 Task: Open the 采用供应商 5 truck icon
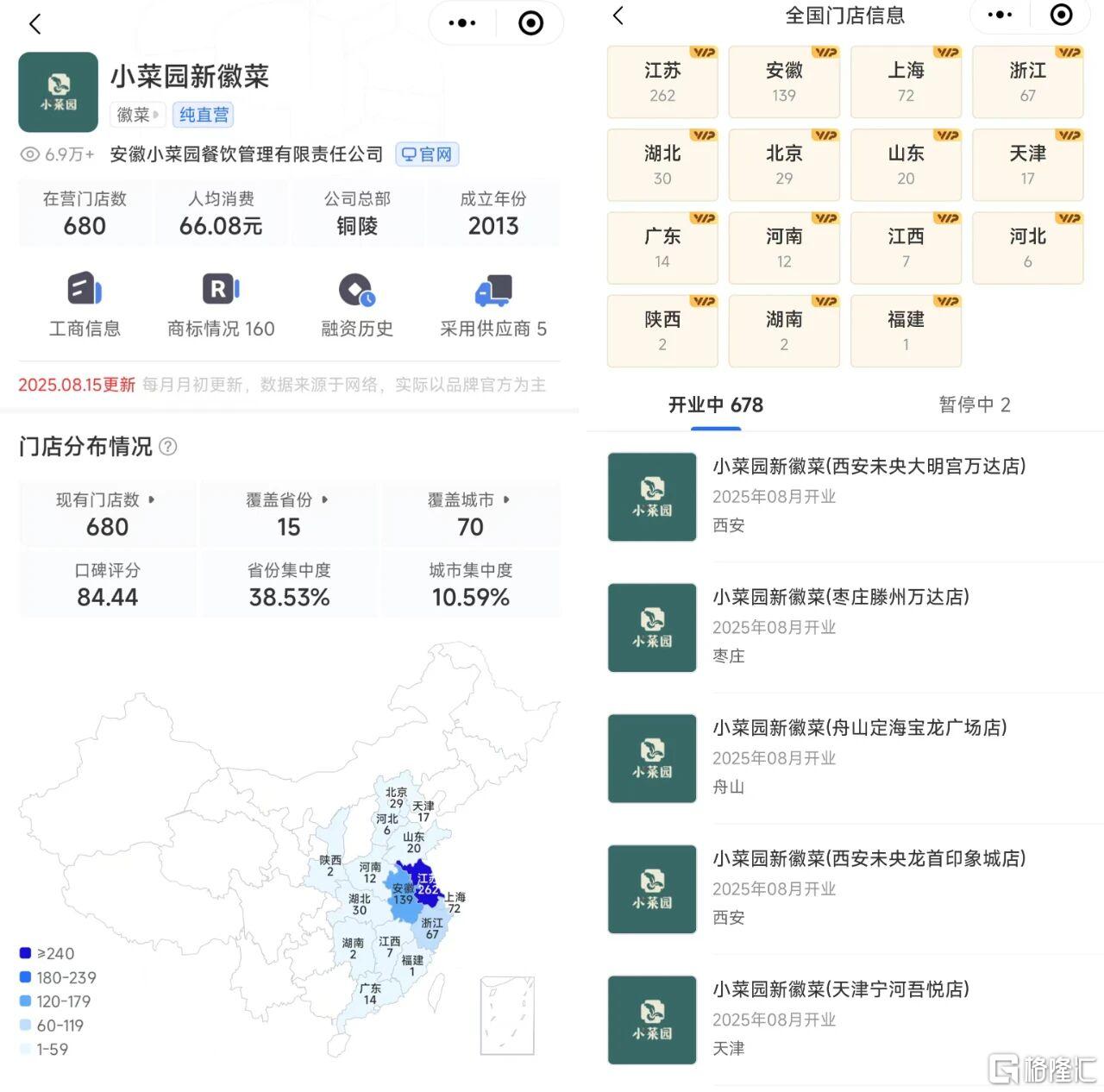493,291
